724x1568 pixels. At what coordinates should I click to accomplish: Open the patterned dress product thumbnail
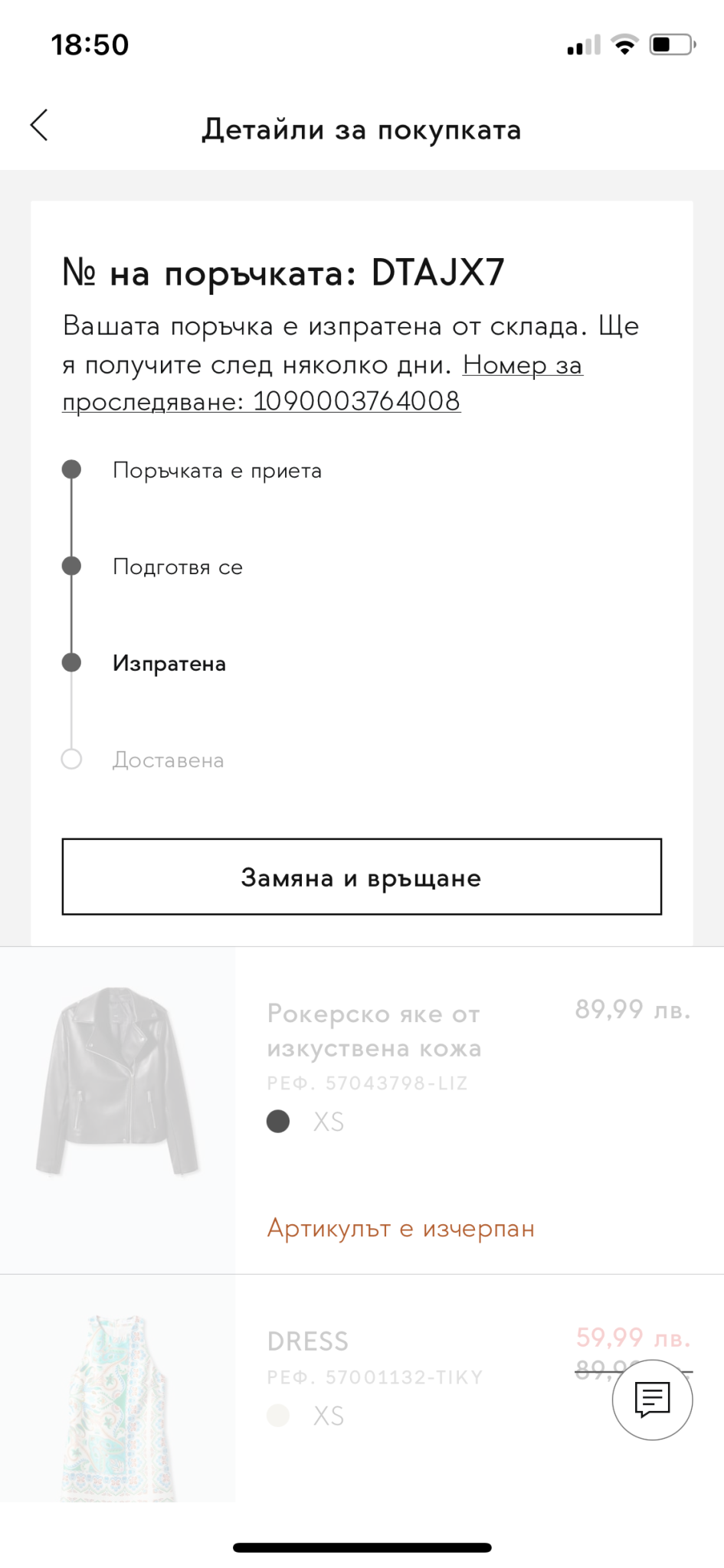point(117,1407)
